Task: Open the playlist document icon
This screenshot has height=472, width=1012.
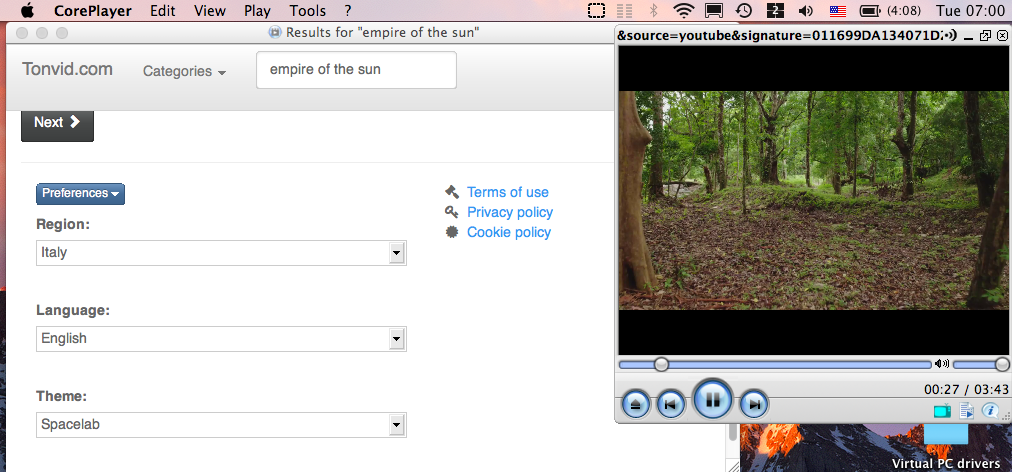Action: pos(966,411)
